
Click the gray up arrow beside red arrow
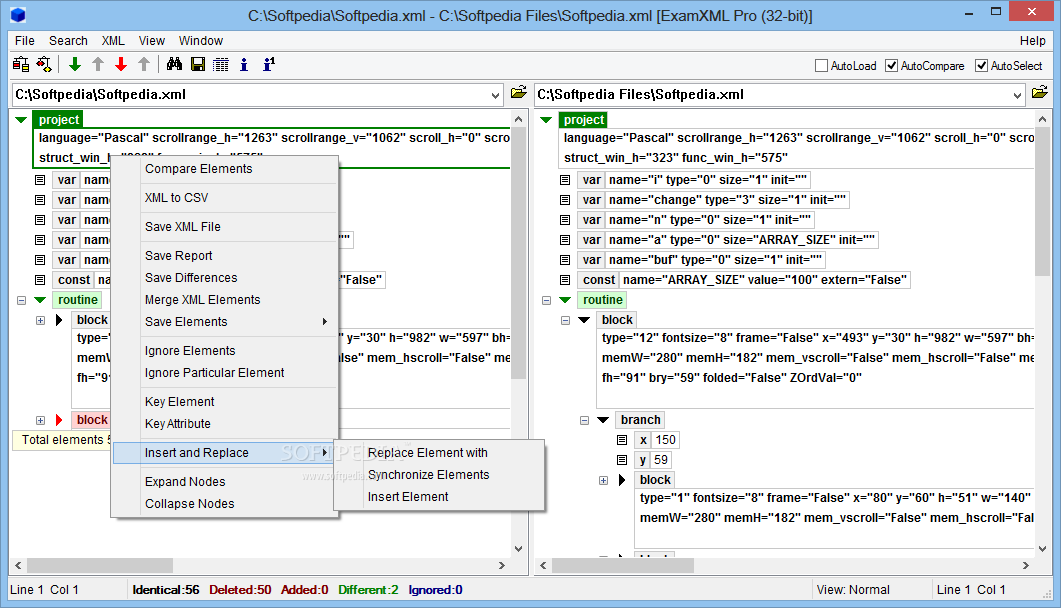tap(144, 64)
